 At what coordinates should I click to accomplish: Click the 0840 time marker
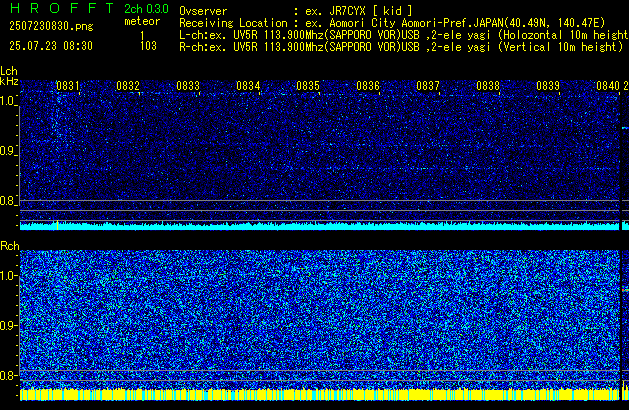point(608,86)
